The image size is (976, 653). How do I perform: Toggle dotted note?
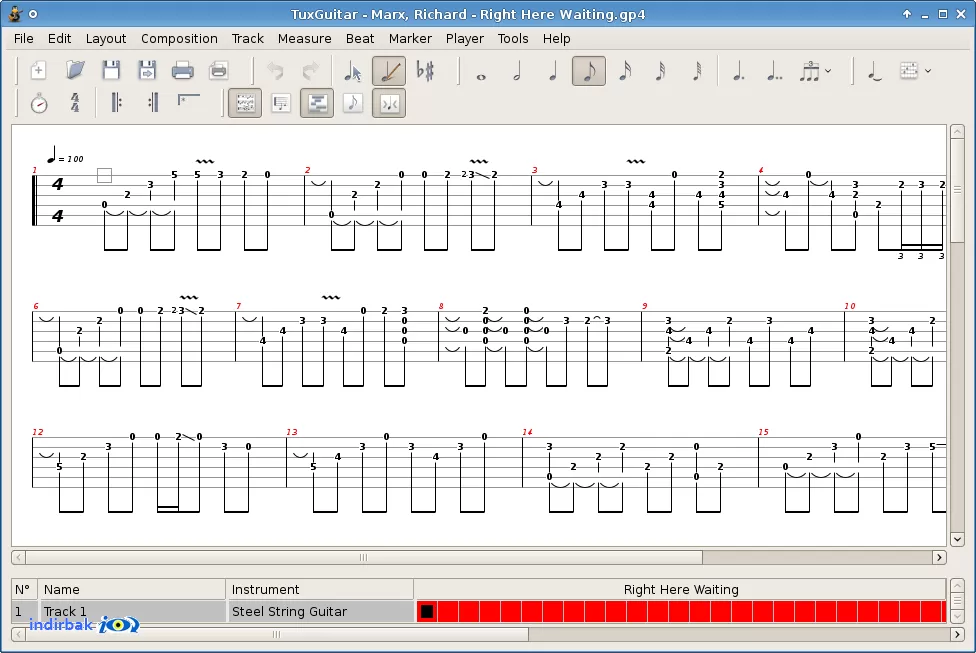point(739,70)
